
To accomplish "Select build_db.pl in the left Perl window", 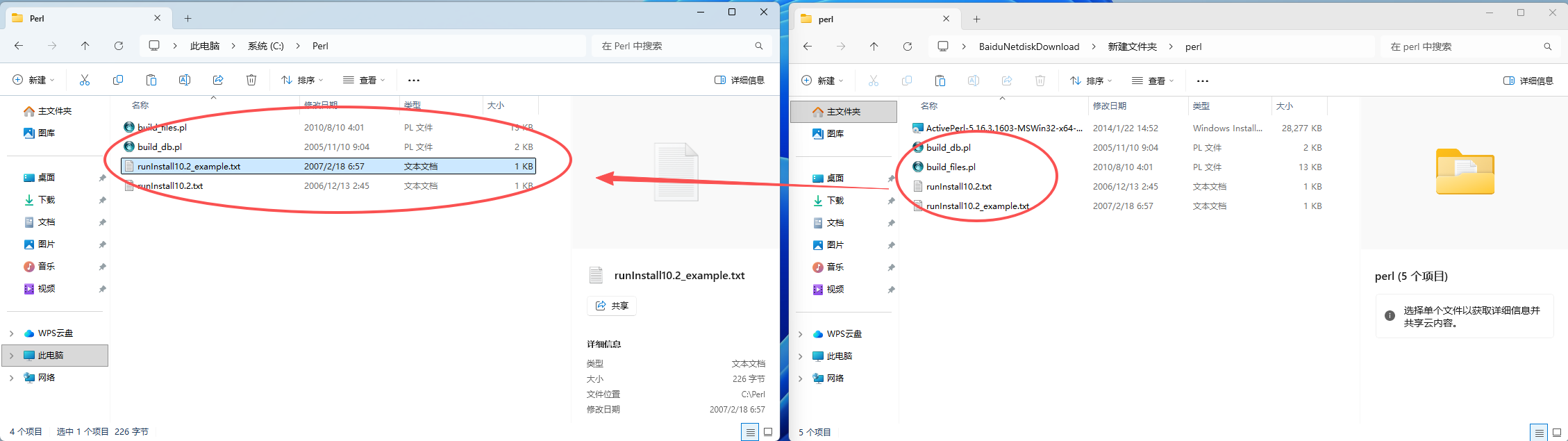I will (328, 147).
